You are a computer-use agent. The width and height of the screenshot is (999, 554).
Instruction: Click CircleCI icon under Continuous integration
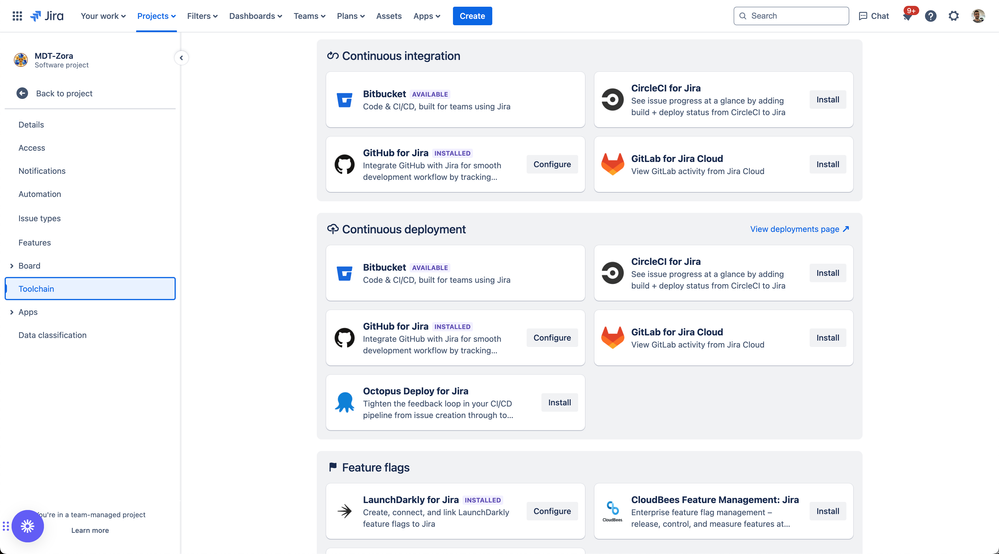[612, 99]
